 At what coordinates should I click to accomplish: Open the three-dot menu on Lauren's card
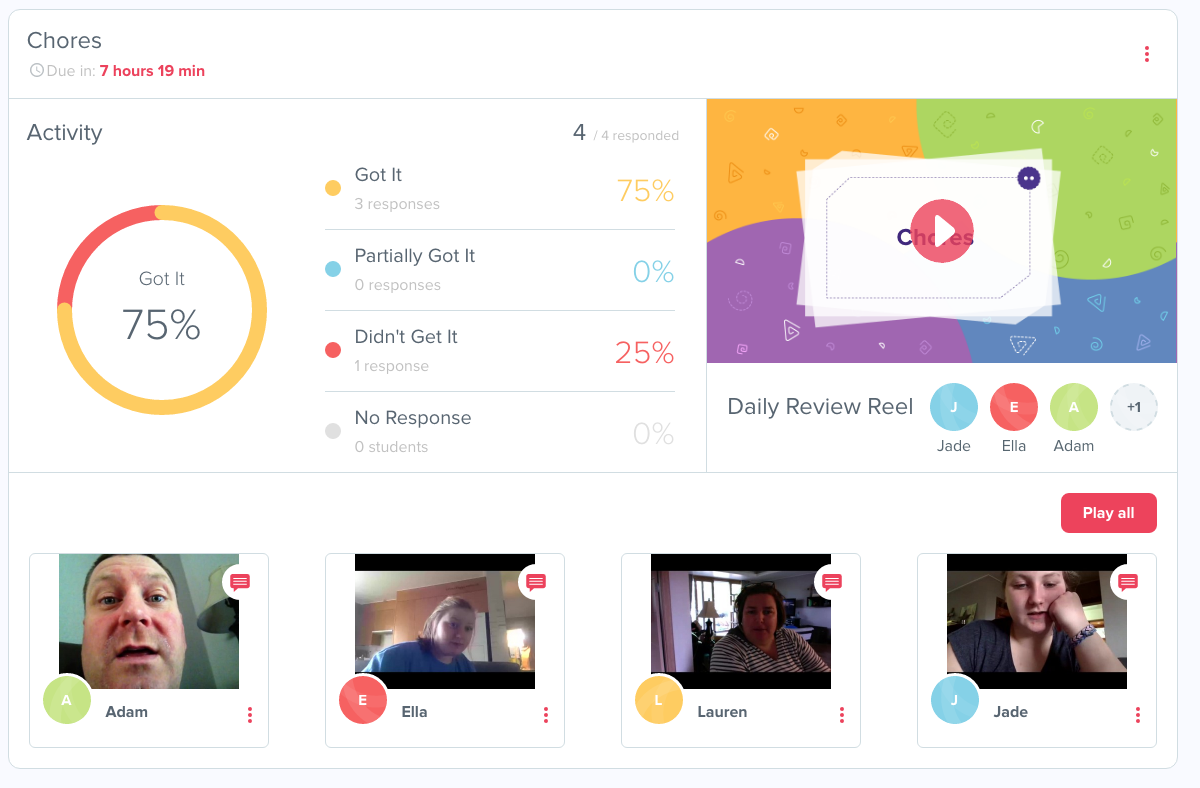(x=842, y=714)
